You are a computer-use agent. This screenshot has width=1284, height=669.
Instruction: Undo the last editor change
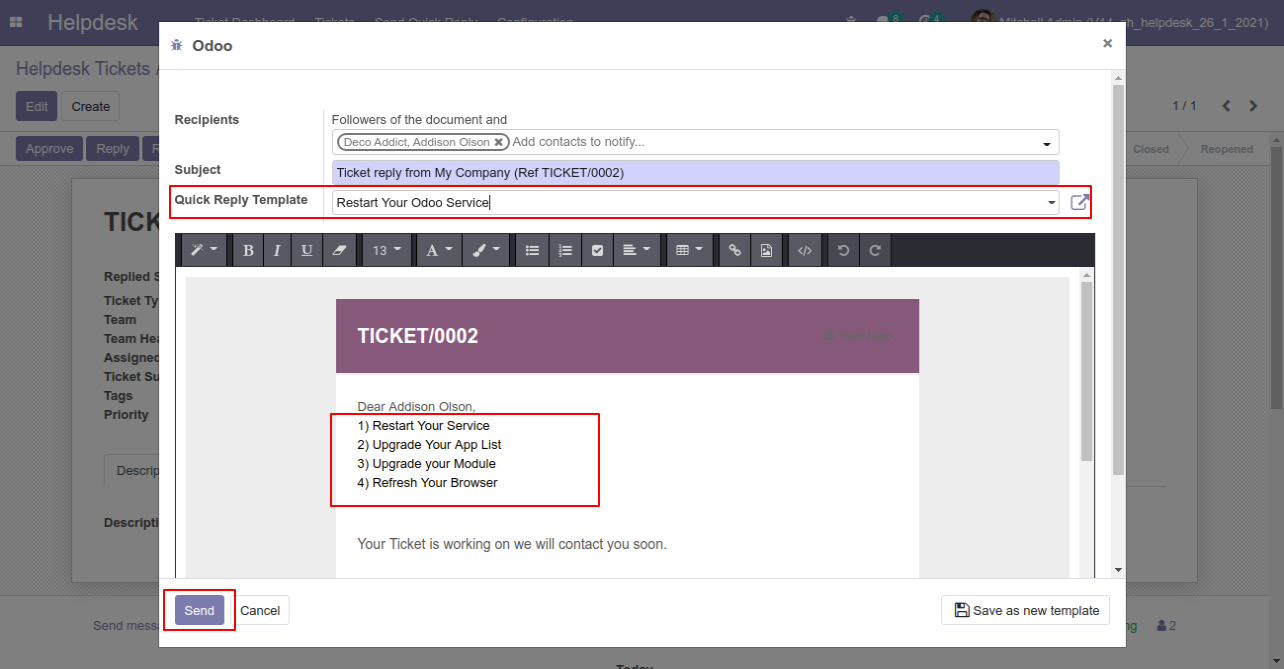844,251
